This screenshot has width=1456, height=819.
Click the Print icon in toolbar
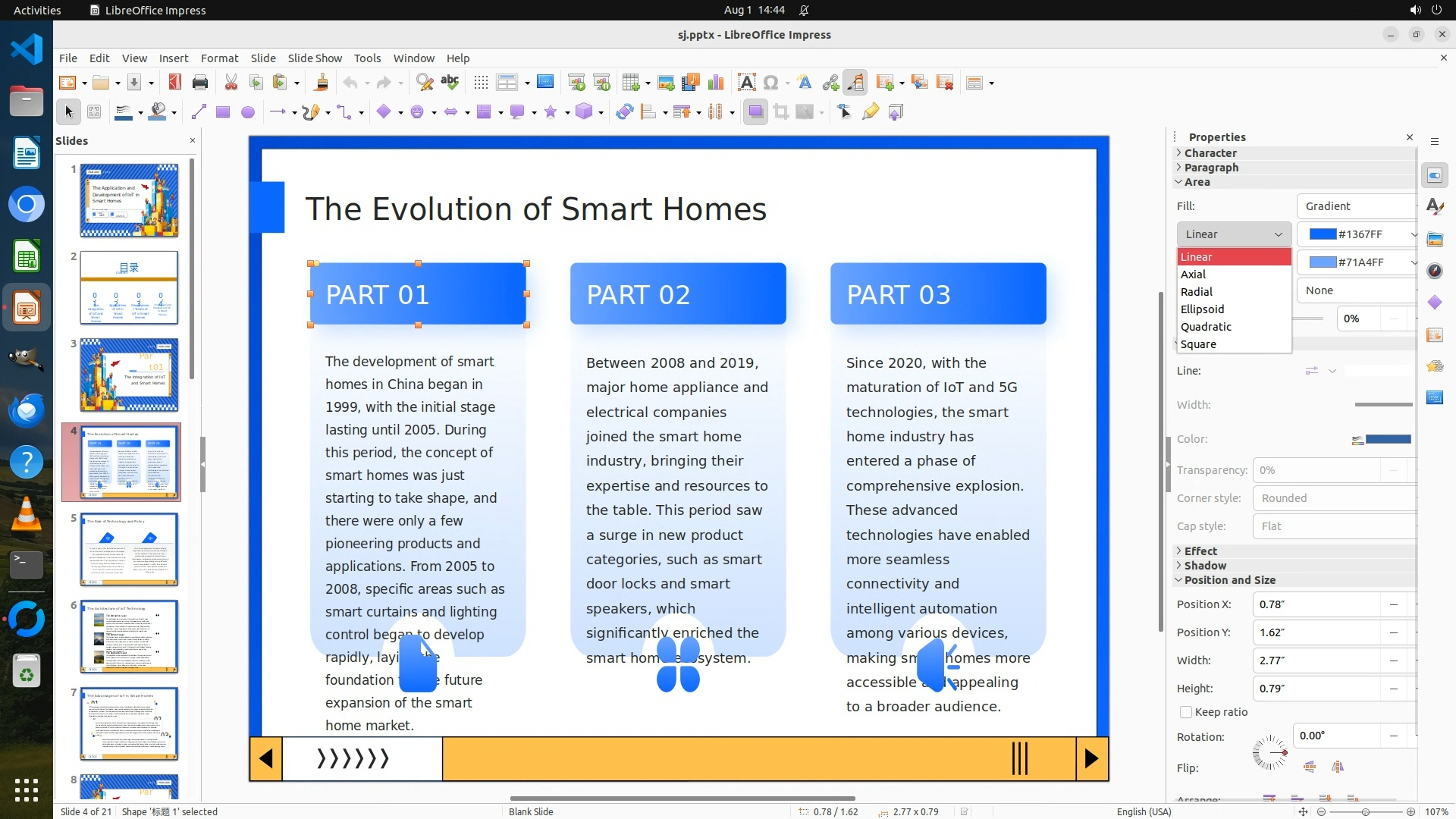point(200,83)
